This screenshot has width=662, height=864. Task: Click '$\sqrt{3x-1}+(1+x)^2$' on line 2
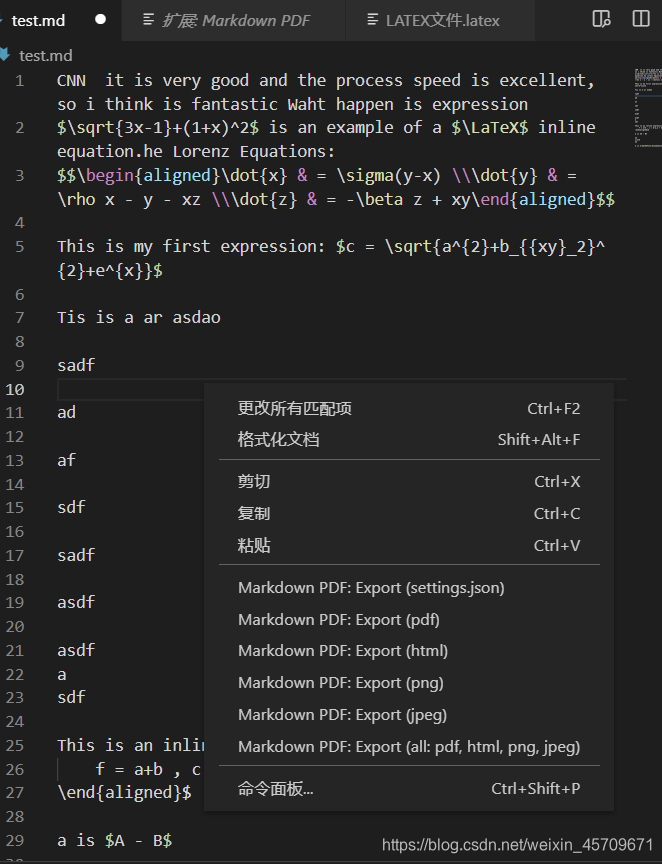point(158,127)
